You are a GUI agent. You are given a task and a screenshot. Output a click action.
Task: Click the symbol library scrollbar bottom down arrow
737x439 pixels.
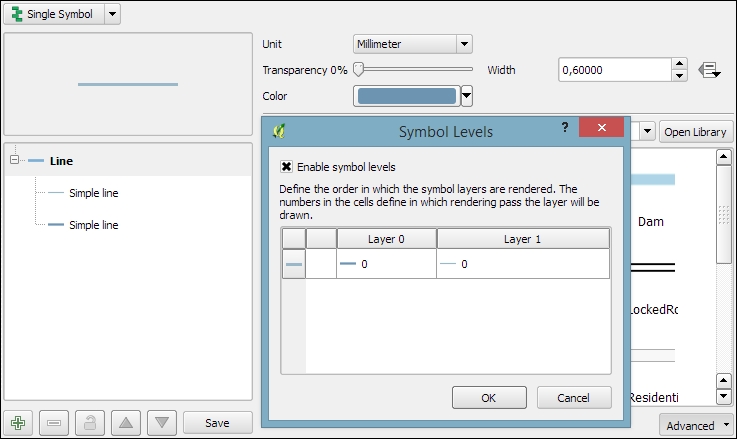[x=724, y=396]
